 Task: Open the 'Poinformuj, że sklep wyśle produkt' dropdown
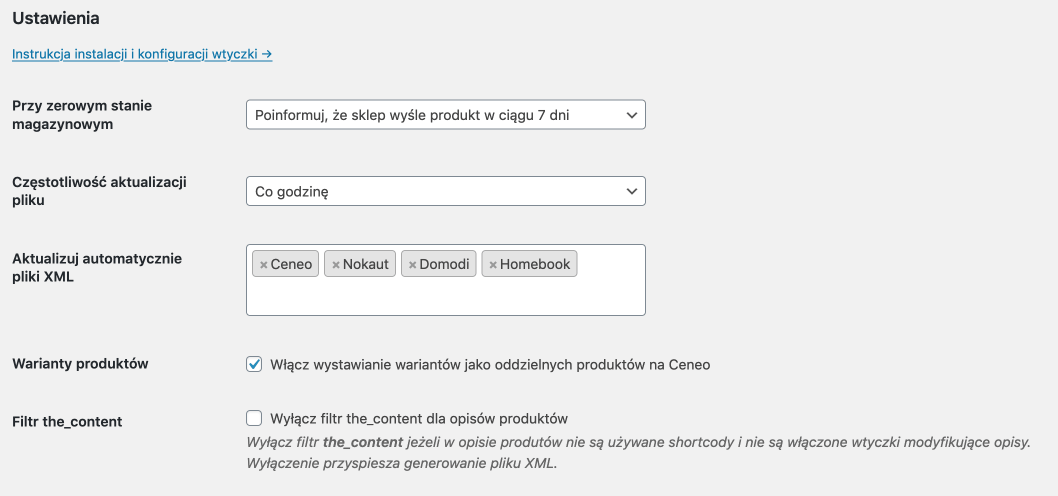coord(446,115)
